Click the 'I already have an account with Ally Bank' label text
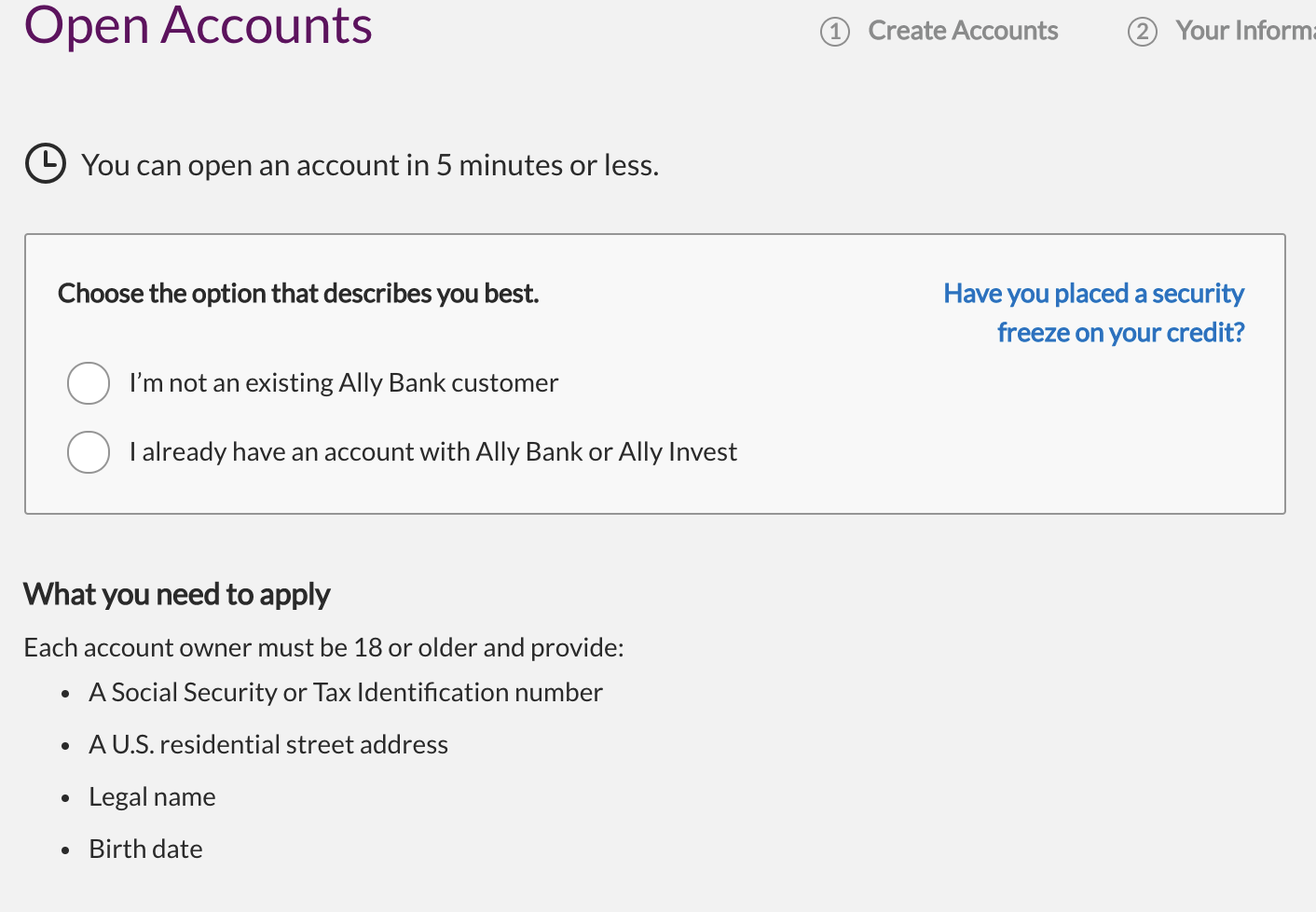The height and width of the screenshot is (912, 1316). point(433,452)
